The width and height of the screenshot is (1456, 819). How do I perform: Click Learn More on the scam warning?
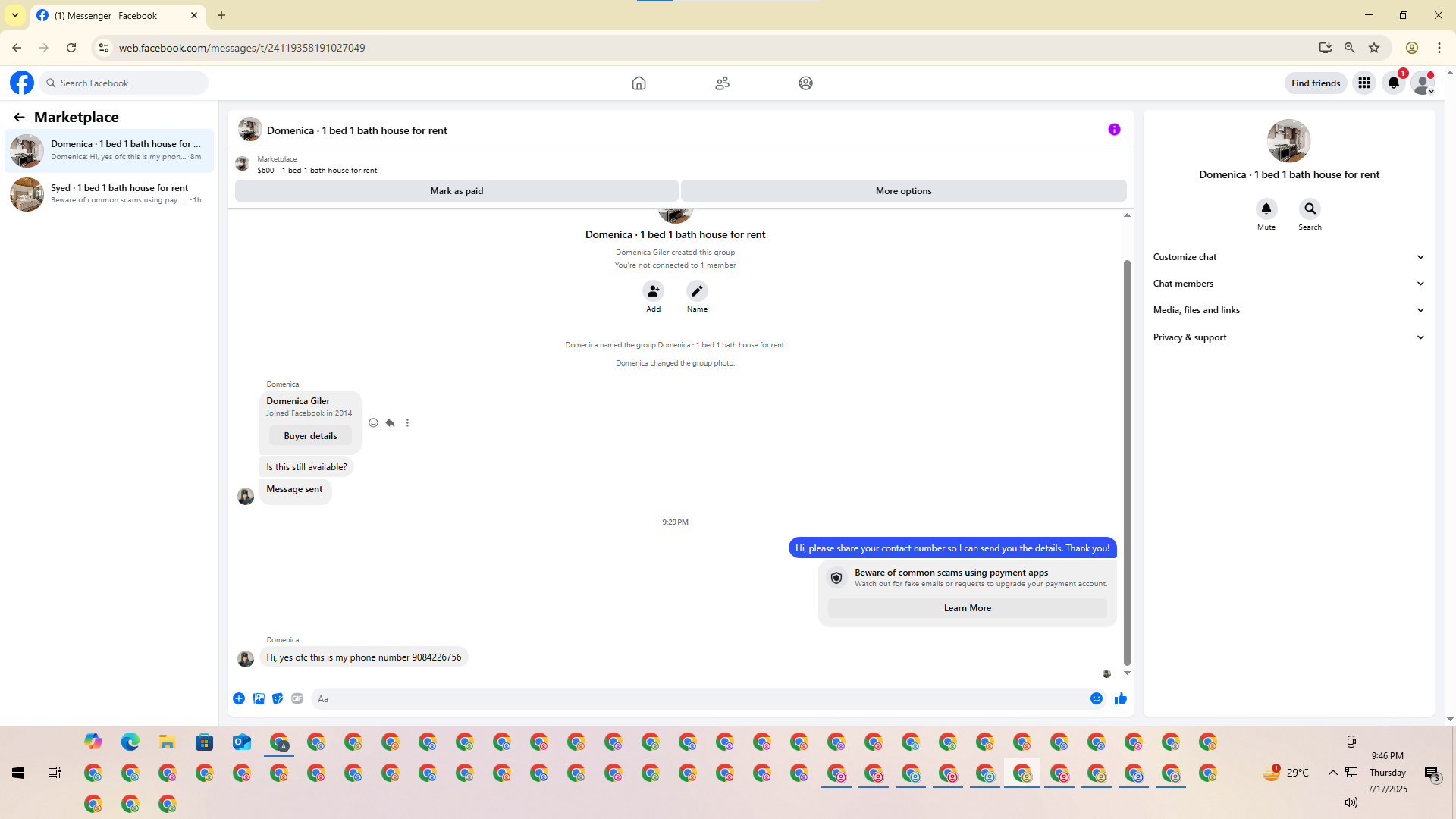point(967,608)
